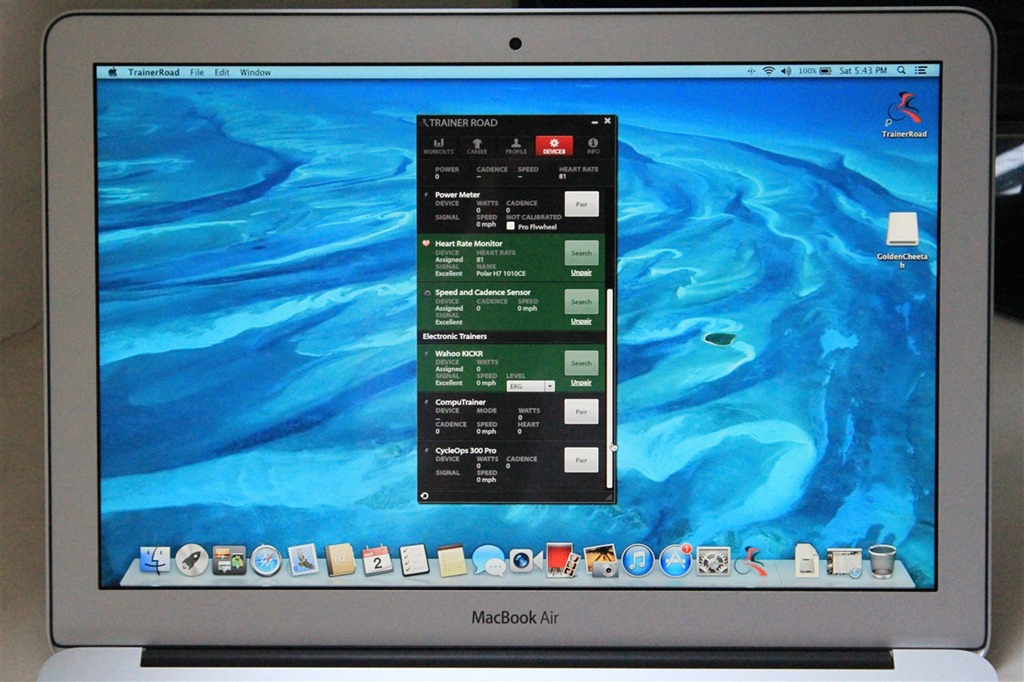Open Spotlight search
This screenshot has width=1024, height=682.
901,70
